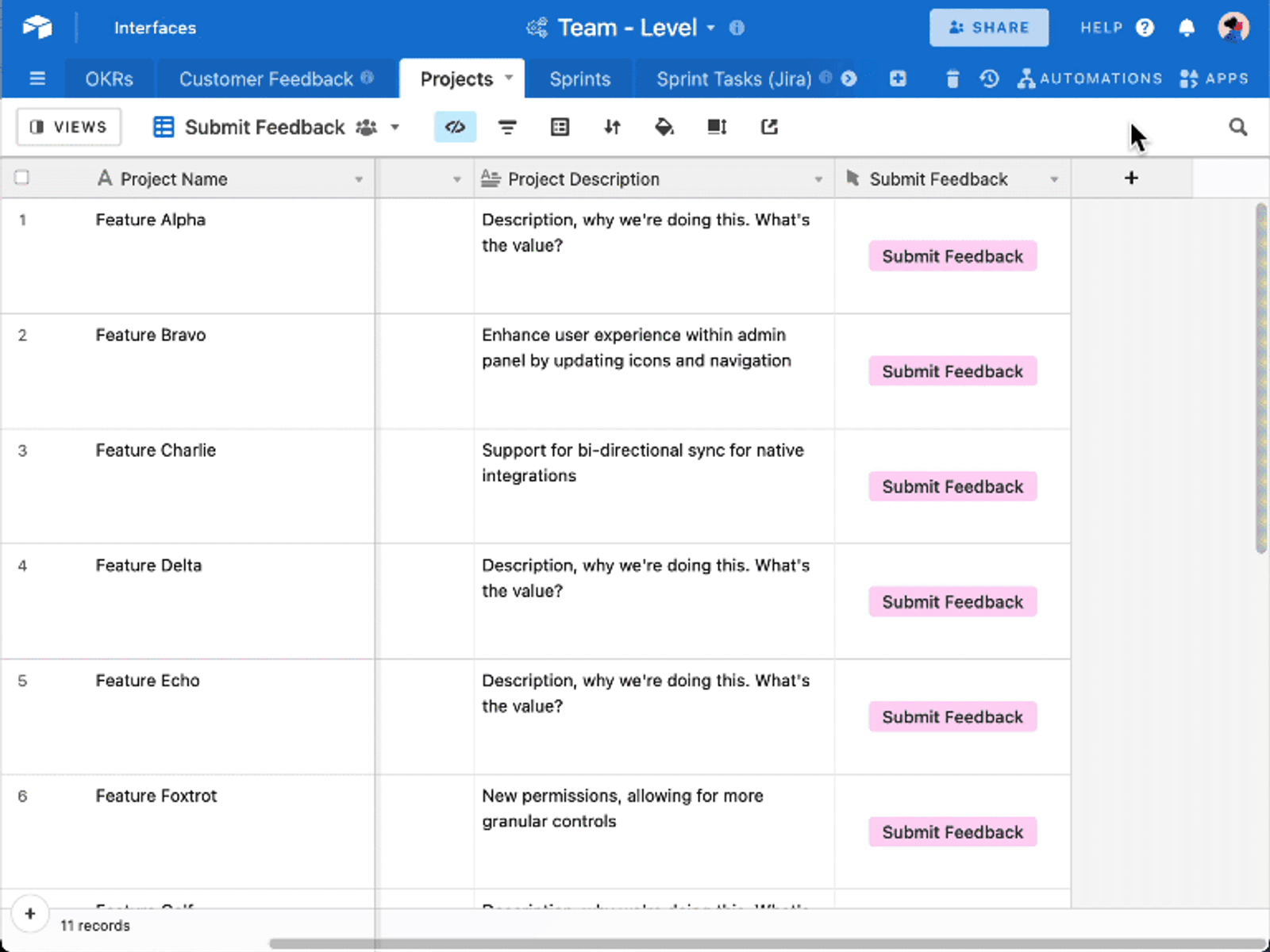Open the row height icon
1270x952 pixels.
point(717,127)
